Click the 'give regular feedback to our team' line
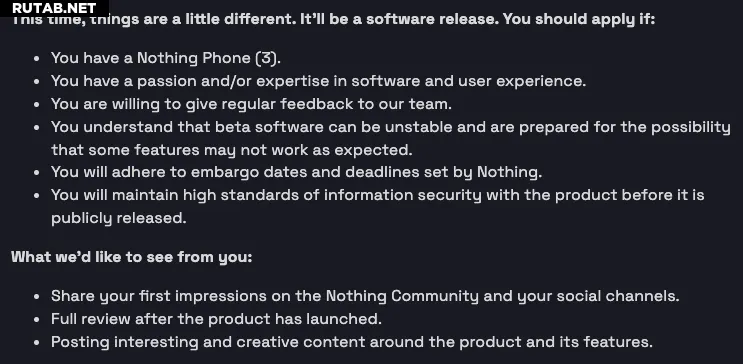The height and width of the screenshot is (364, 743). pyautogui.click(x=251, y=104)
